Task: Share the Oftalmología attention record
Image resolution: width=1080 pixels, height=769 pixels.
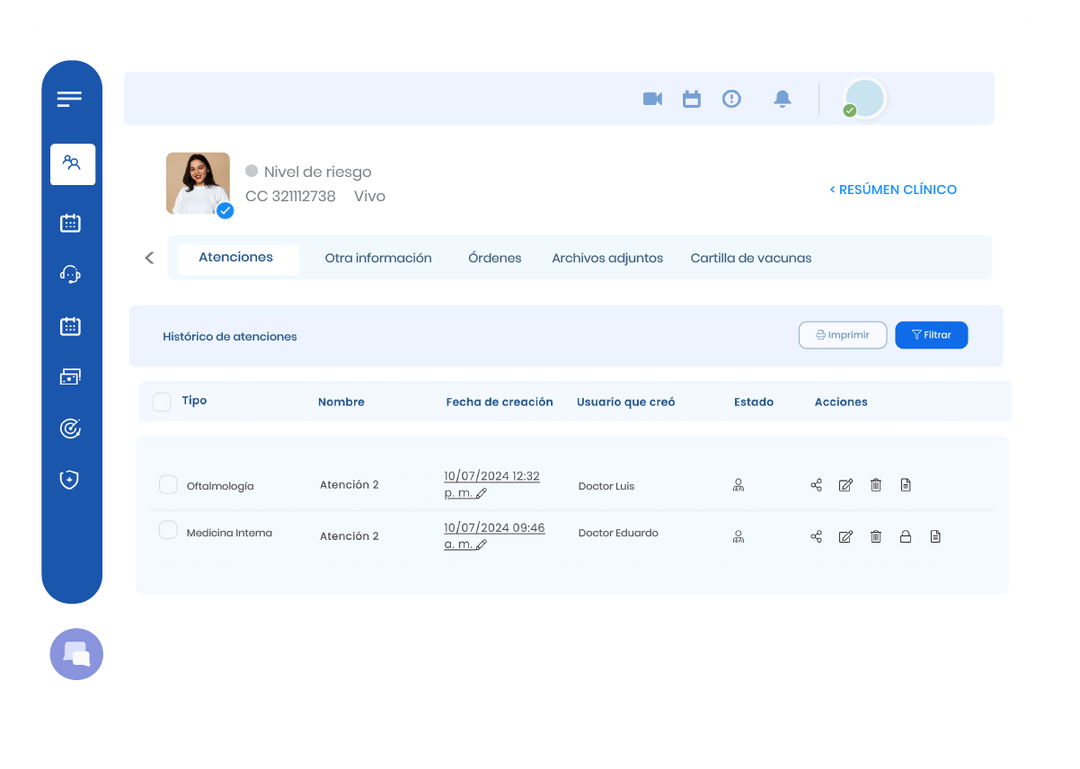Action: (816, 484)
